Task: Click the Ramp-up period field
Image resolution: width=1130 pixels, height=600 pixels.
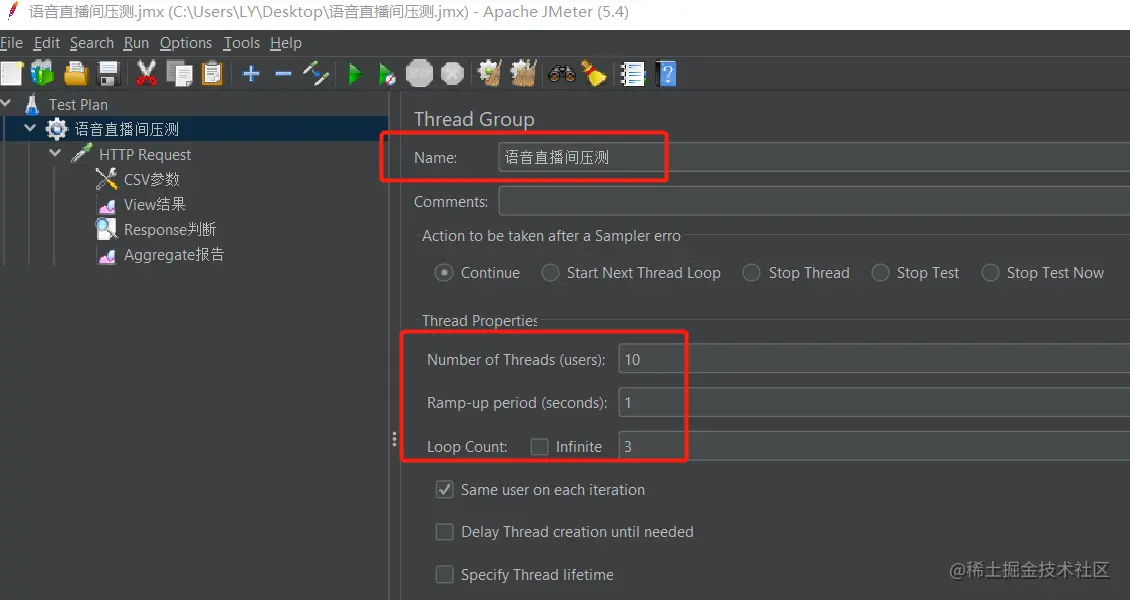Action: (874, 403)
